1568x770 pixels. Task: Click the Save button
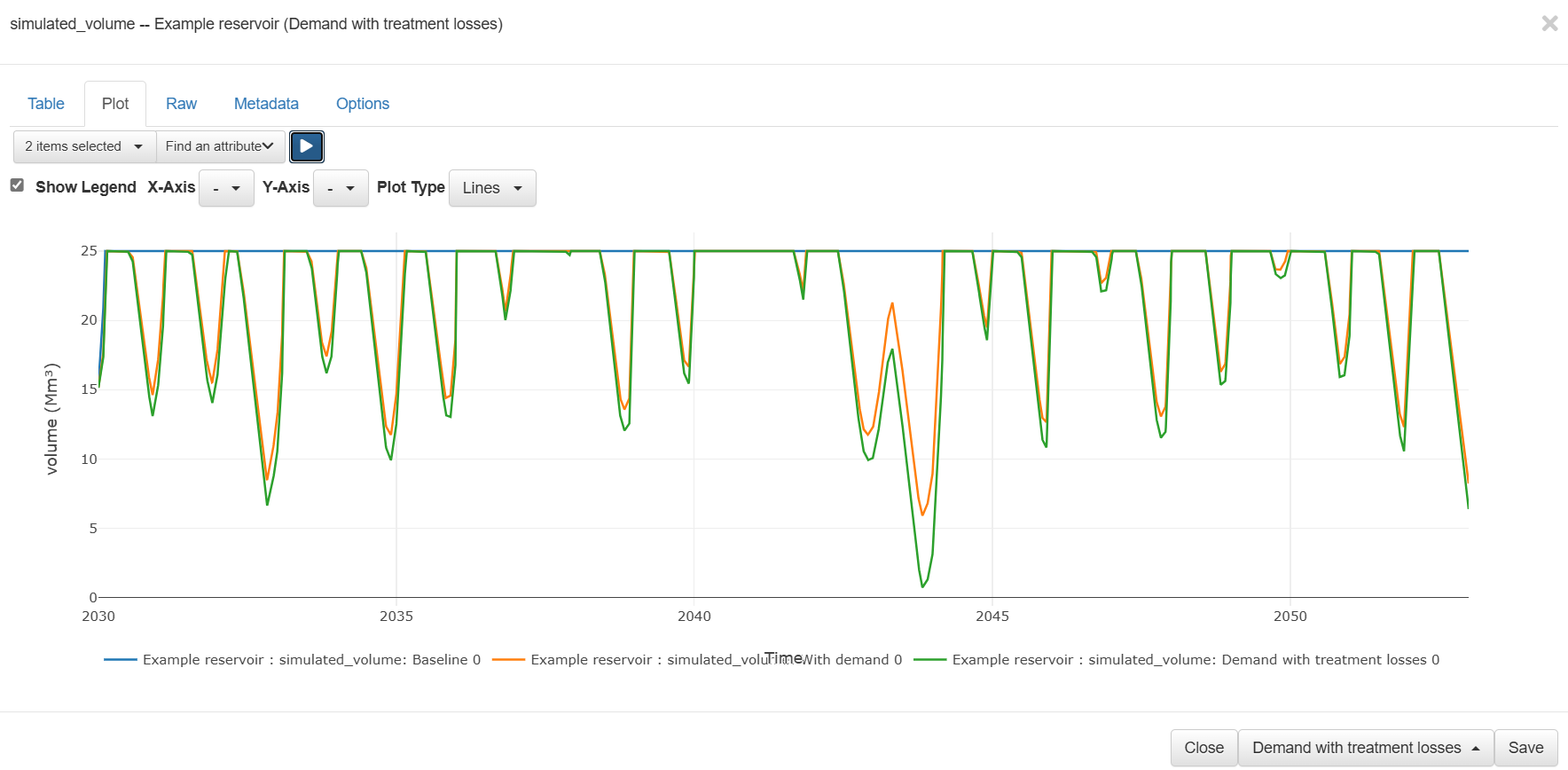coord(1525,748)
